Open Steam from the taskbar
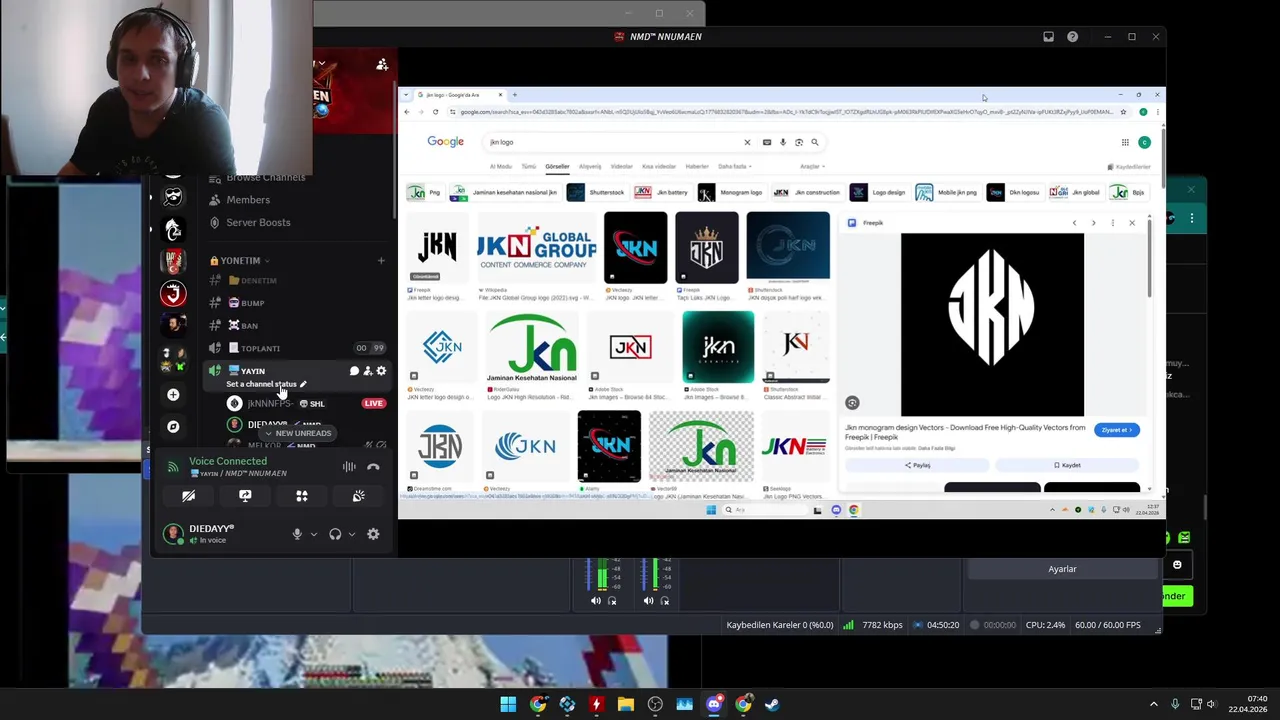Viewport: 1280px width, 720px height. pos(772,704)
